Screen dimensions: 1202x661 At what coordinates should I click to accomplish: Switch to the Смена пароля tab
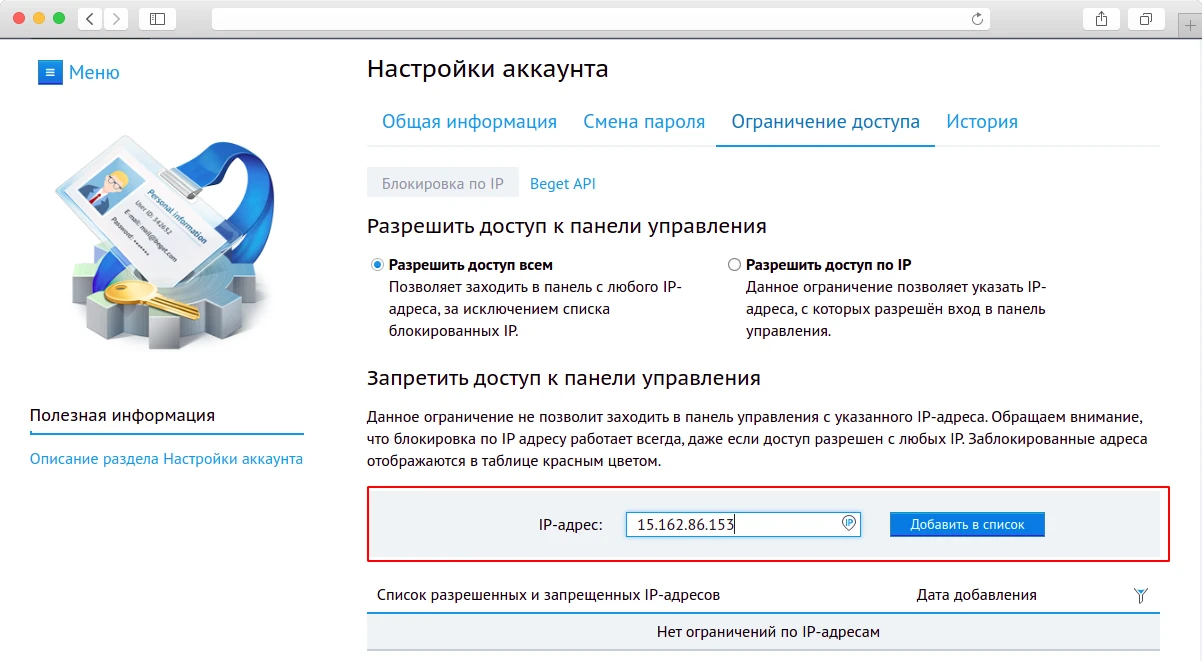(643, 121)
